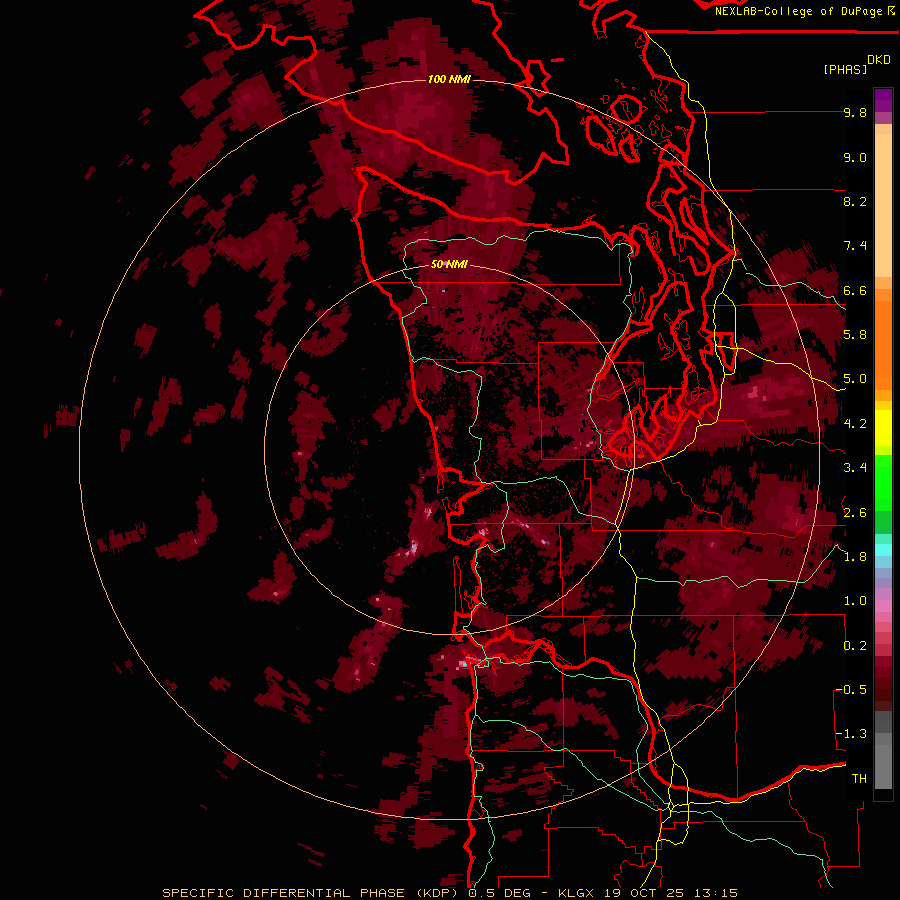Screen dimensions: 900x900
Task: Click the 9.0 value on color scale
Action: pyautogui.click(x=855, y=157)
